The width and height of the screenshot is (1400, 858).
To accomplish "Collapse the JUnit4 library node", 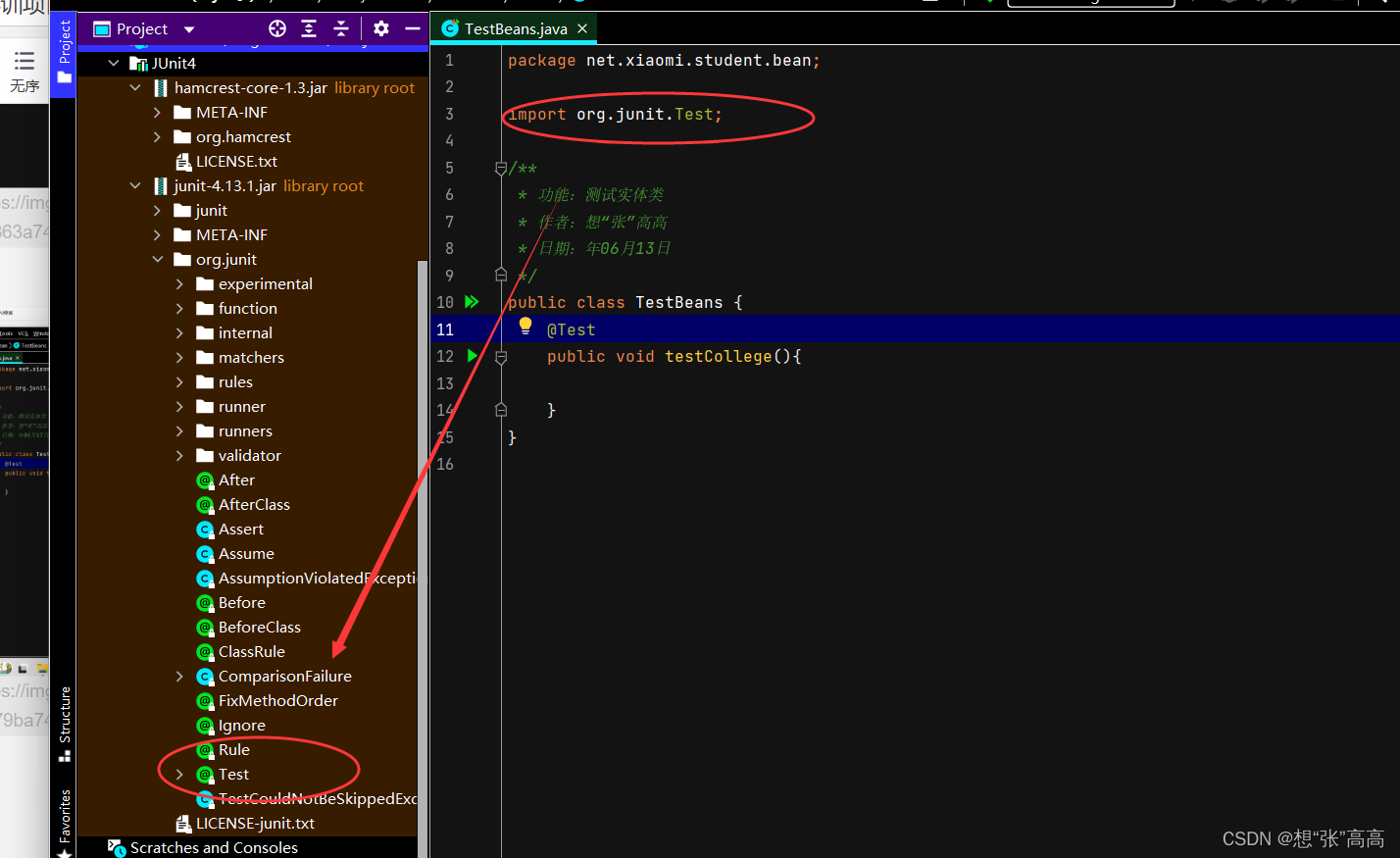I will (114, 63).
